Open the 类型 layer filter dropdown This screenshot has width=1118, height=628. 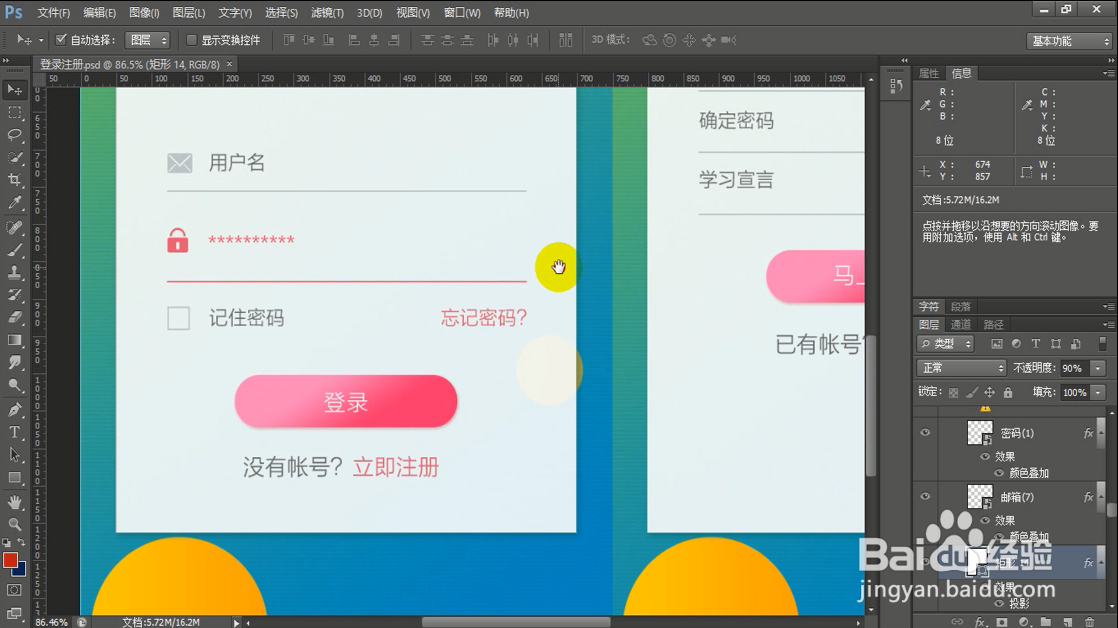[x=945, y=344]
